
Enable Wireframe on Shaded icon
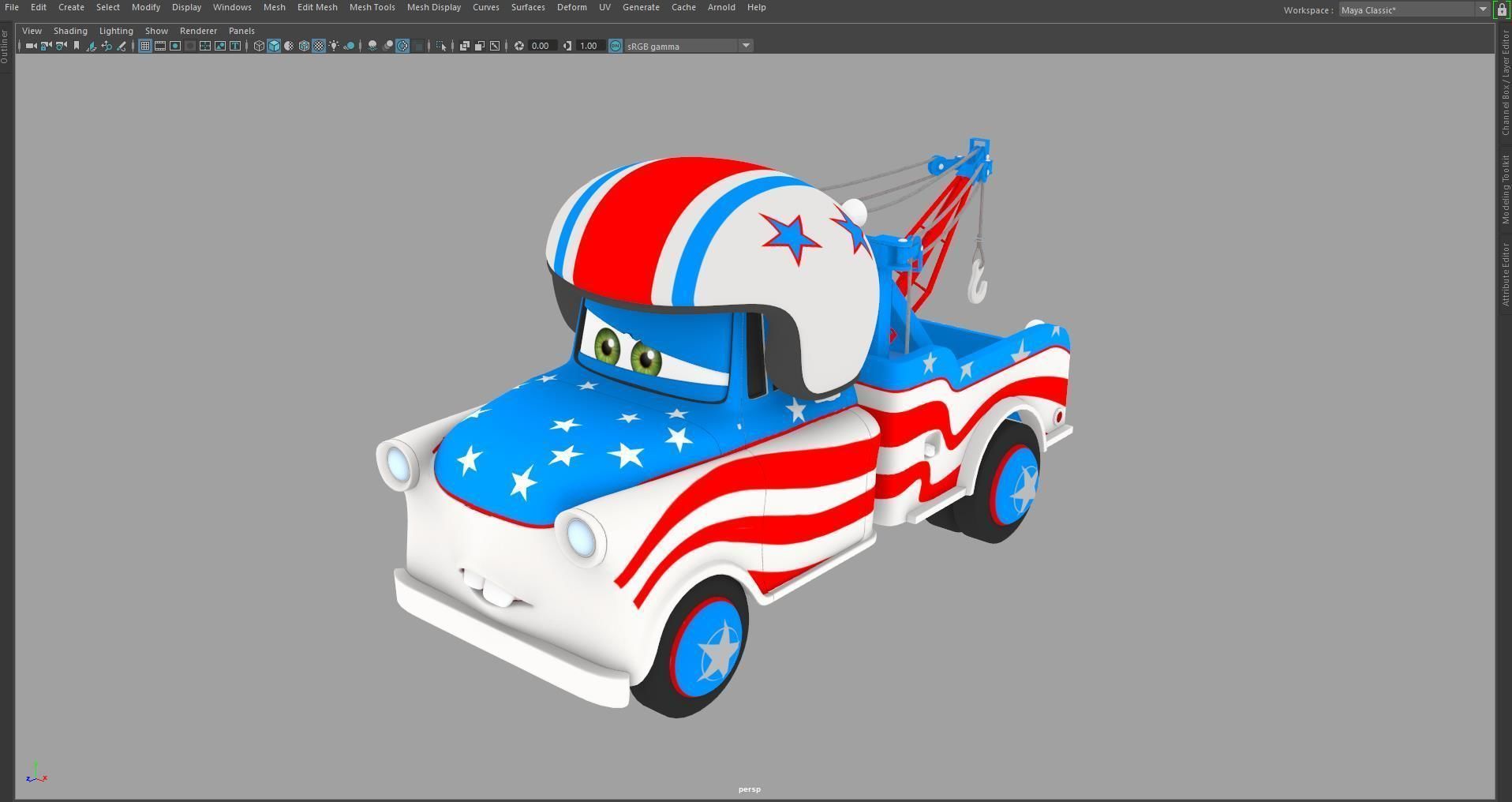(x=304, y=46)
